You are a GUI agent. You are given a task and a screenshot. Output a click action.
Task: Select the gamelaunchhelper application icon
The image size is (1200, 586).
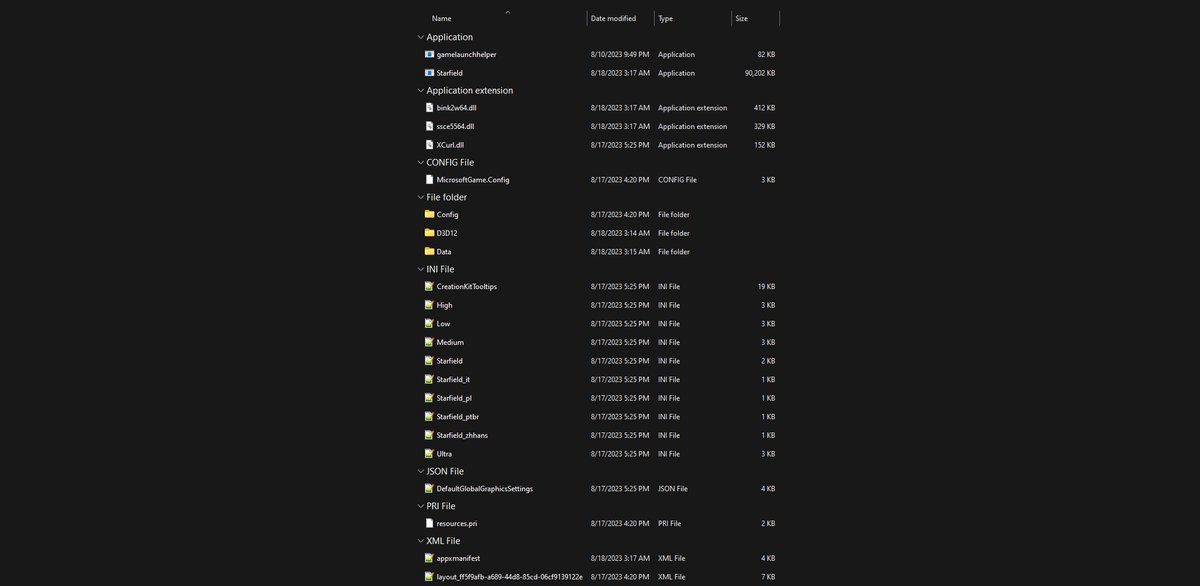[429, 54]
